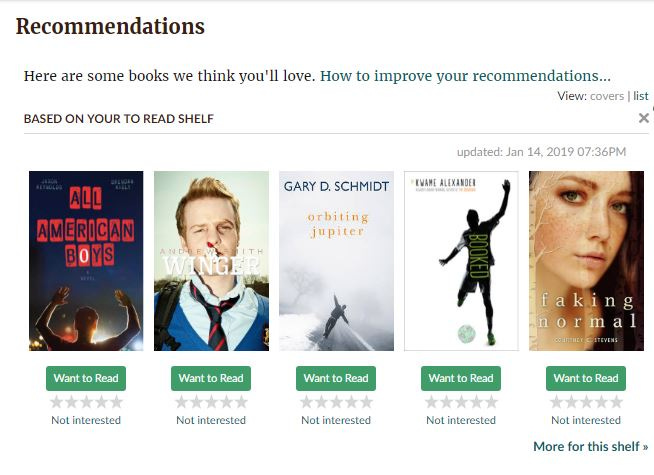Image resolution: width=654 pixels, height=475 pixels.
Task: Open the Orbiting Jupiter book cover
Action: pos(336,261)
